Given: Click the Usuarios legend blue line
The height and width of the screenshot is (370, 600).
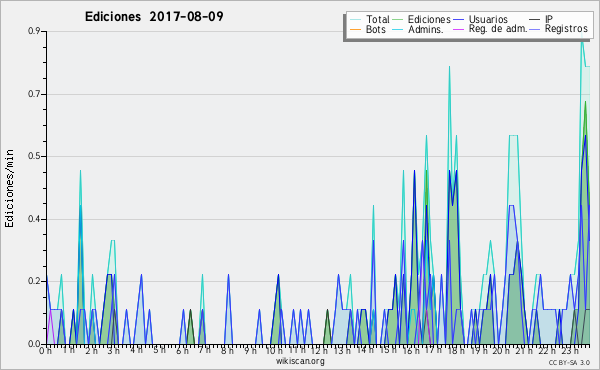Looking at the screenshot, I should coord(458,19).
